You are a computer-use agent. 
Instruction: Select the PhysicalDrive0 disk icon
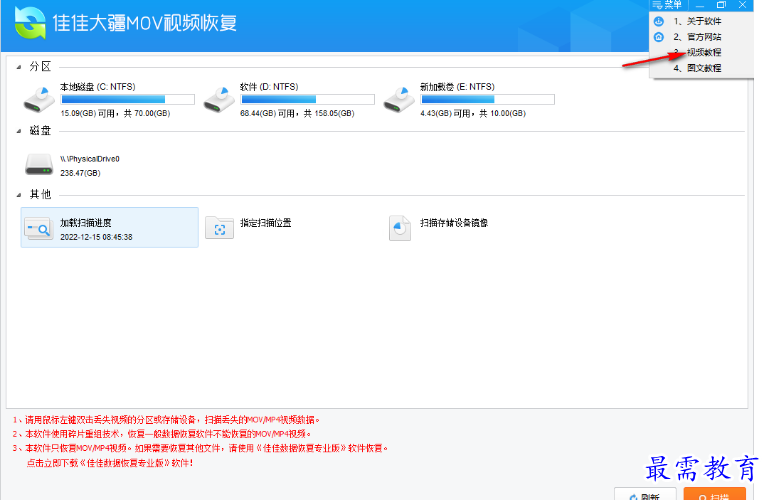point(39,165)
